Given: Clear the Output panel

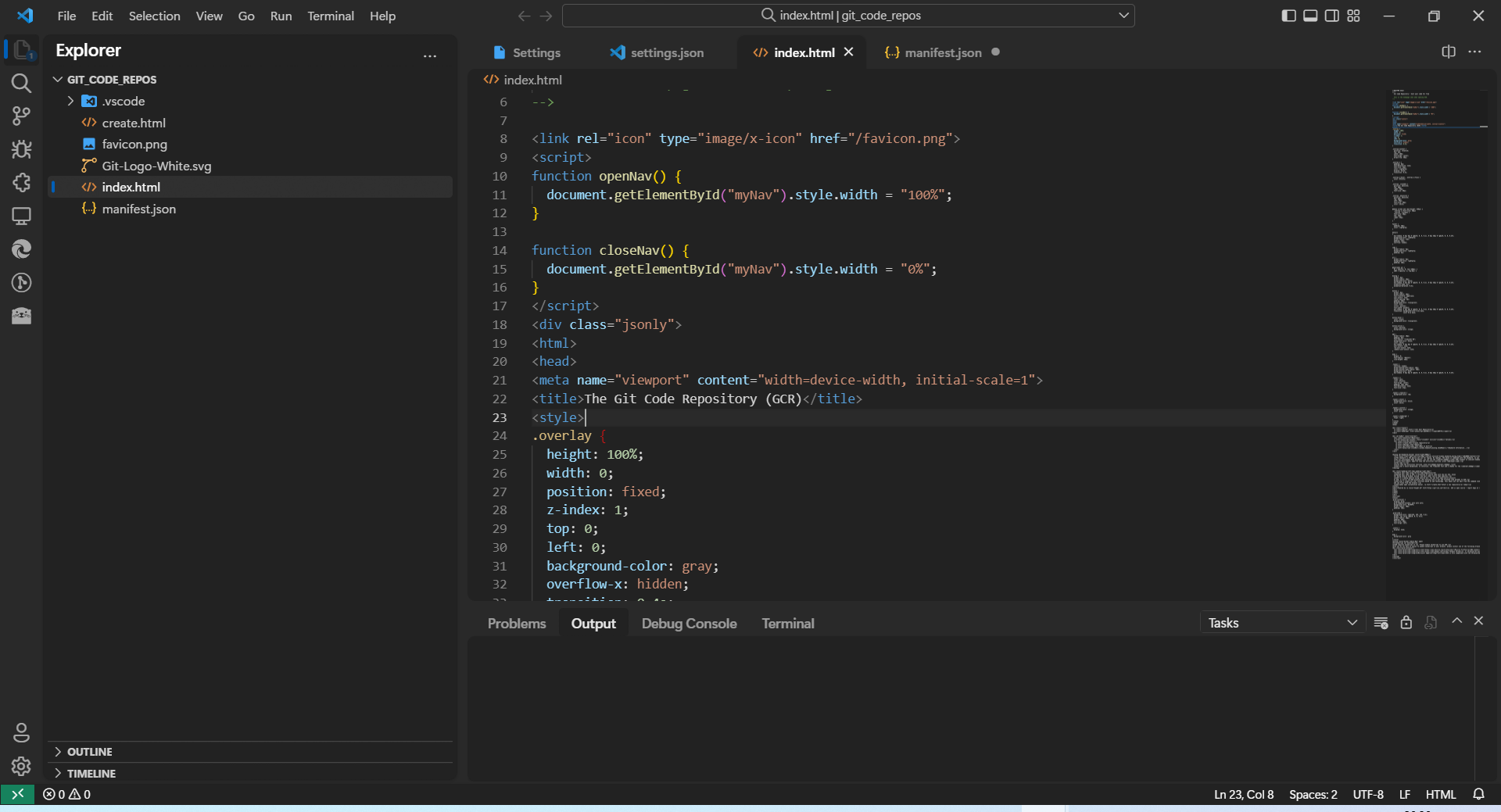Looking at the screenshot, I should [1381, 623].
